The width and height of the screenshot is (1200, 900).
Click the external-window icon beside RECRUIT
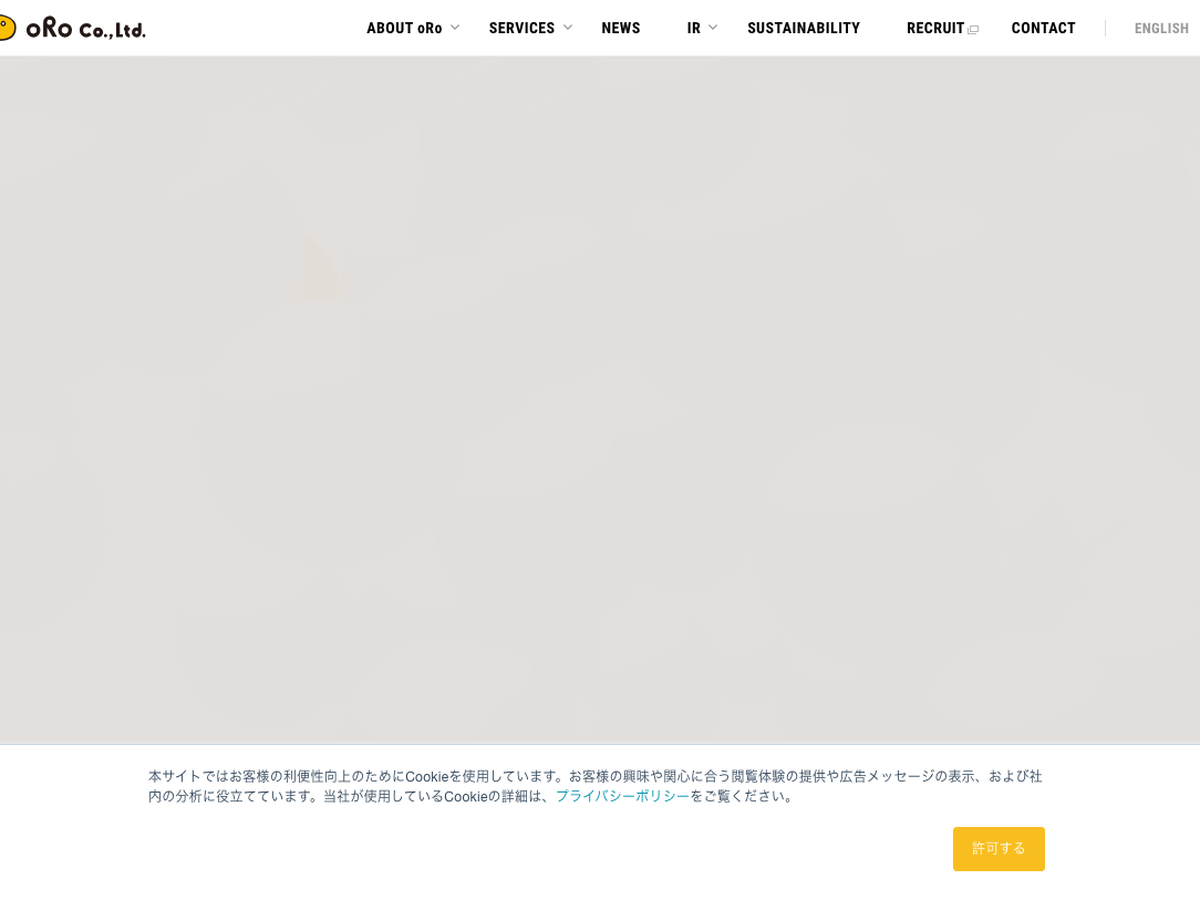click(x=973, y=30)
